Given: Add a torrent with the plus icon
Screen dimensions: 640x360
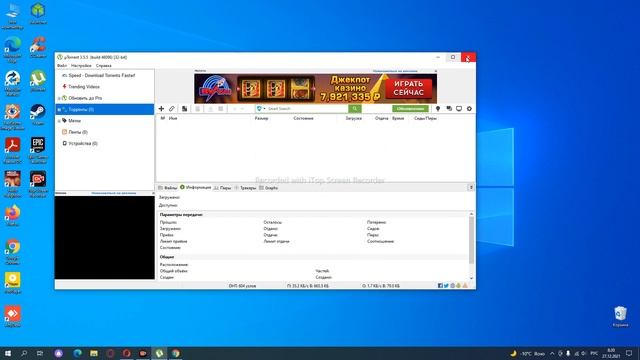Looking at the screenshot, I should click(x=161, y=109).
